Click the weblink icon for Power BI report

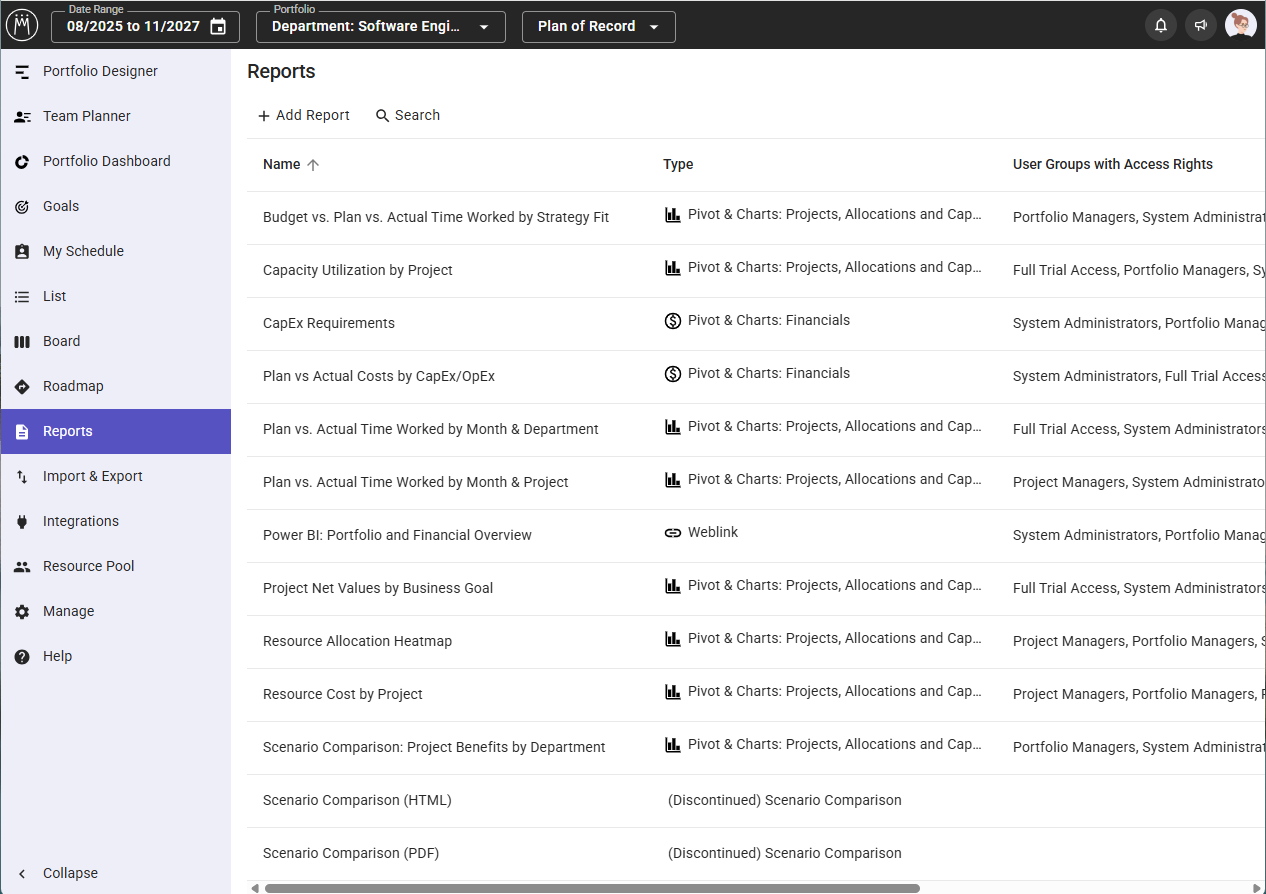pos(673,533)
